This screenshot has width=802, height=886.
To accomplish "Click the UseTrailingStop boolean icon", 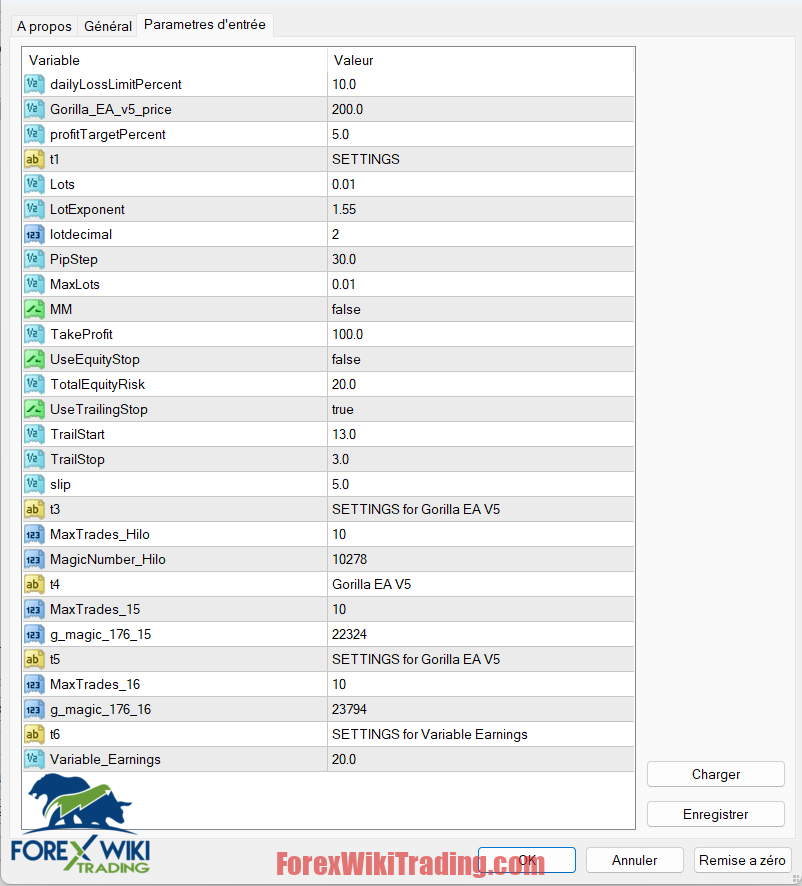I will 34,409.
